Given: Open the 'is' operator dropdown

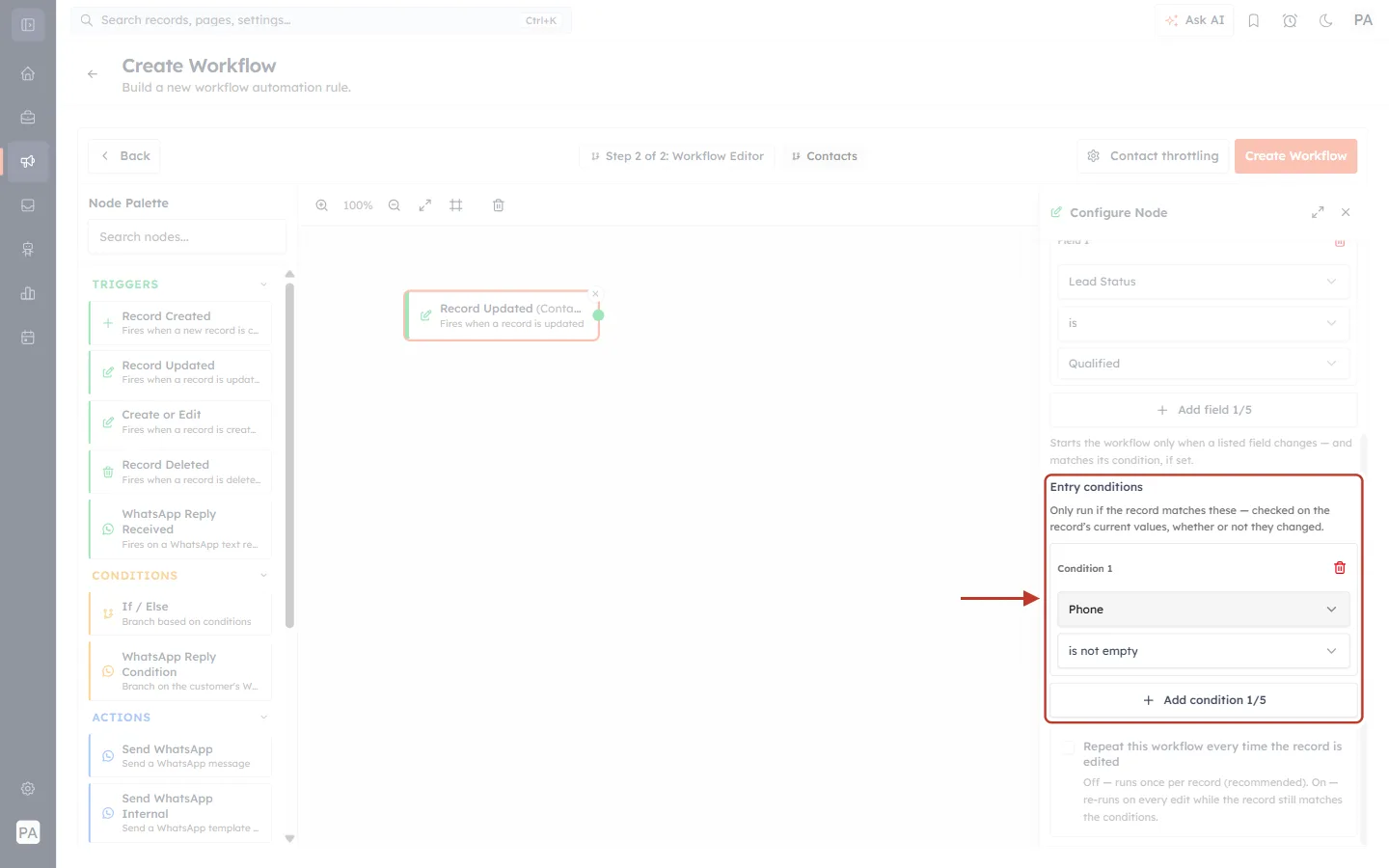Looking at the screenshot, I should (x=1203, y=323).
